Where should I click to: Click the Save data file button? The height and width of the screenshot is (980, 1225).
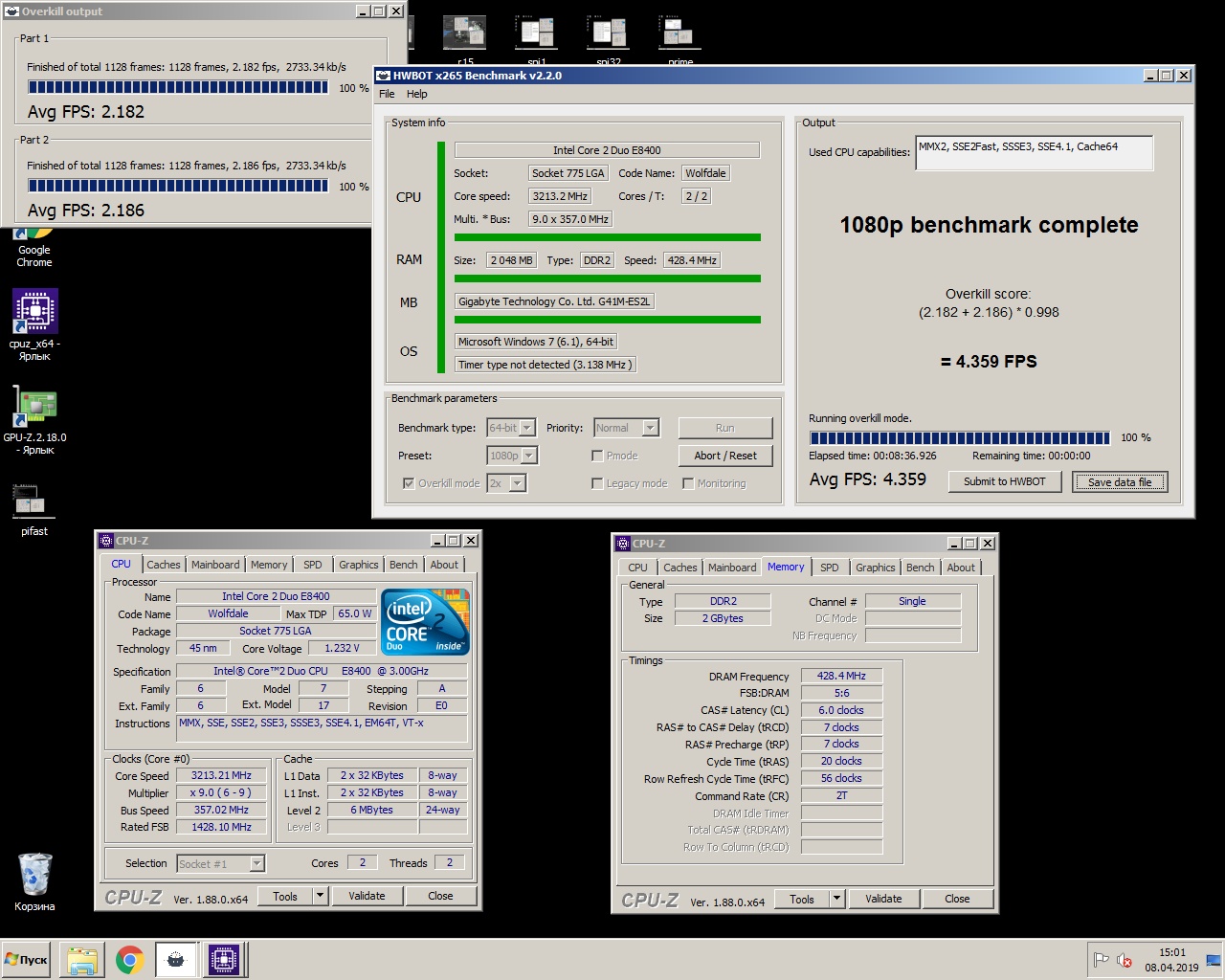pyautogui.click(x=1120, y=481)
